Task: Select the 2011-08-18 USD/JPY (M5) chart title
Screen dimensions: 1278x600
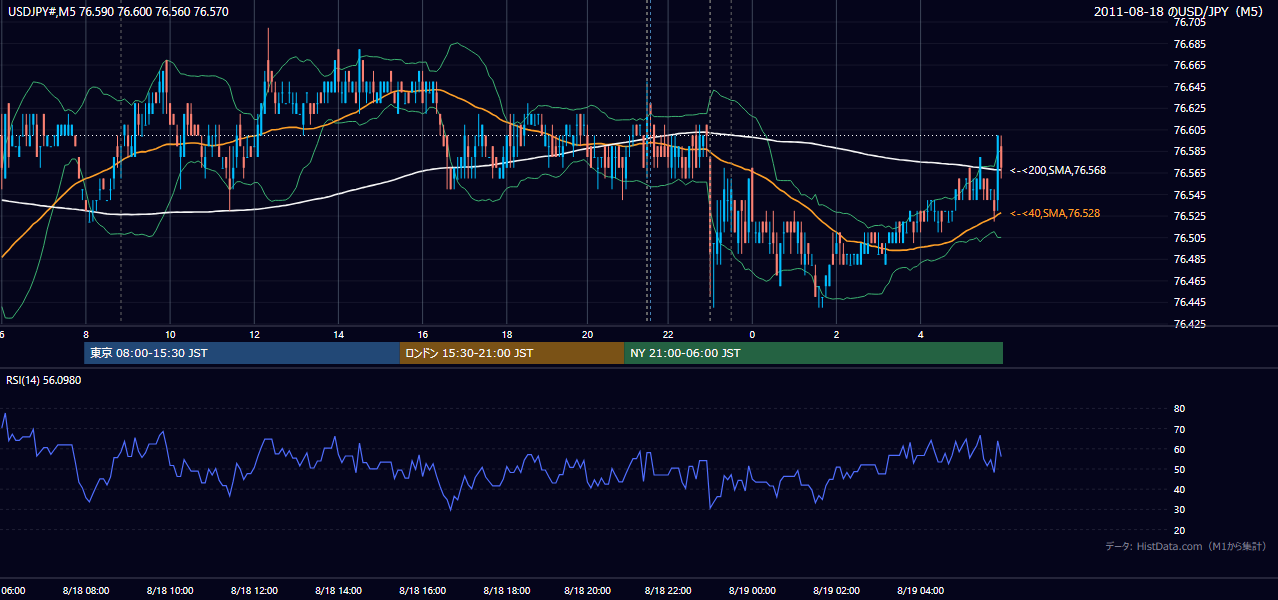Action: [x=1180, y=12]
